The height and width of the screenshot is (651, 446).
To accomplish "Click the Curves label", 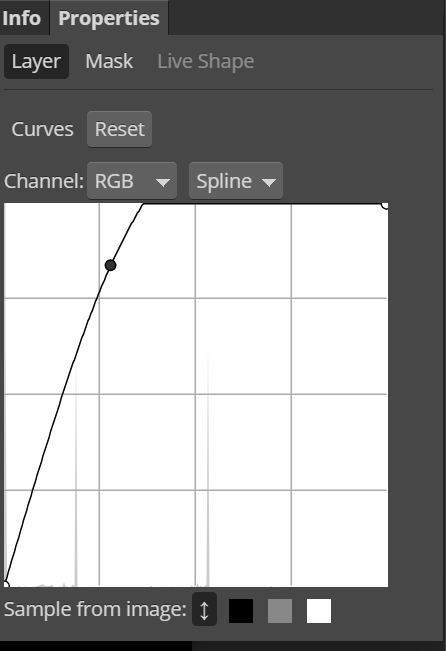I will [x=42, y=129].
